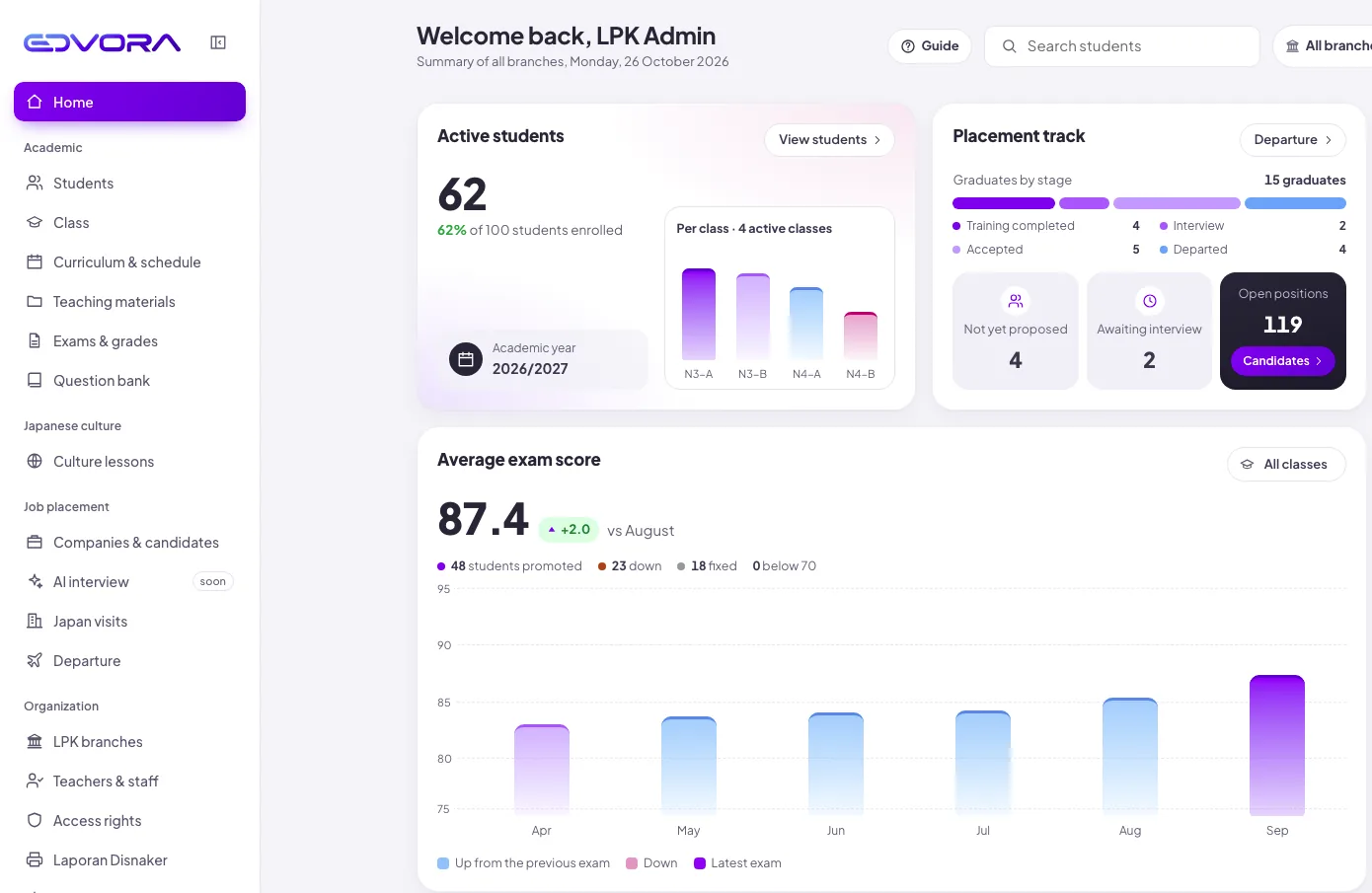Image resolution: width=1372 pixels, height=893 pixels.
Task: Click the Sep latest exam bar
Action: click(x=1277, y=746)
